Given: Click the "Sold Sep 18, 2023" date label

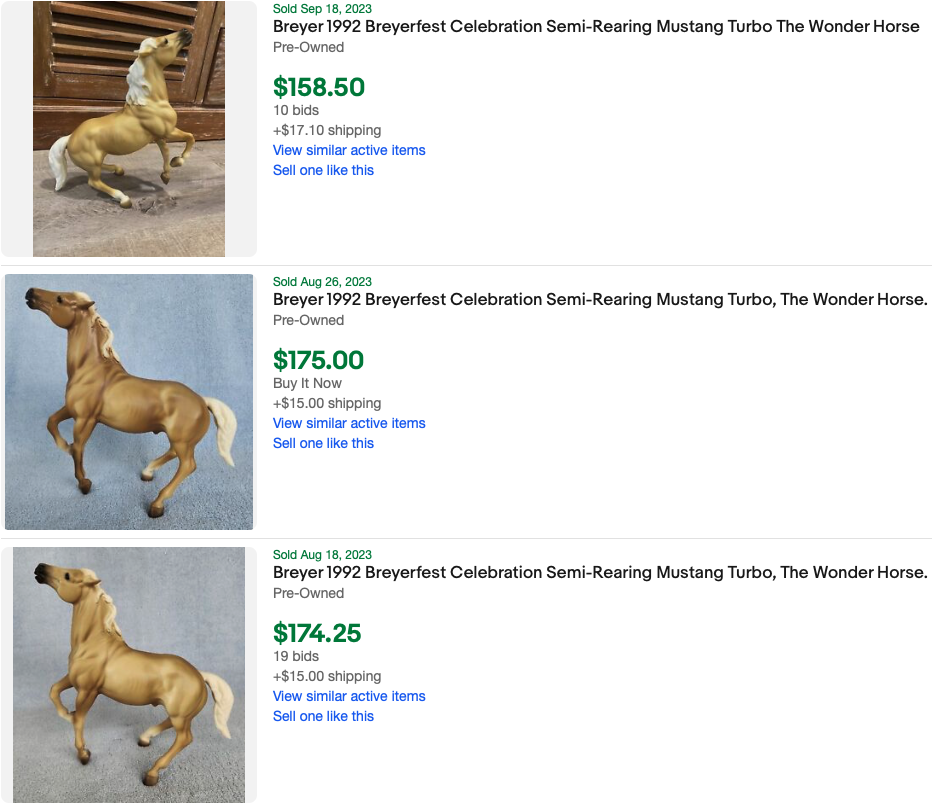Looking at the screenshot, I should (322, 8).
